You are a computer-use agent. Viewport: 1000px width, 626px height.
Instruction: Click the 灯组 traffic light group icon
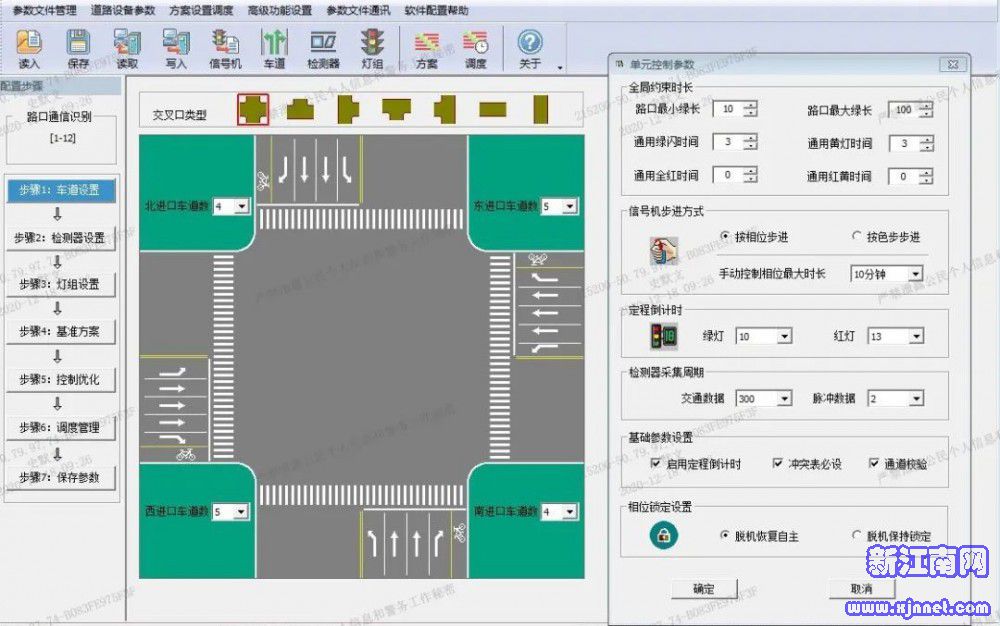pyautogui.click(x=373, y=48)
